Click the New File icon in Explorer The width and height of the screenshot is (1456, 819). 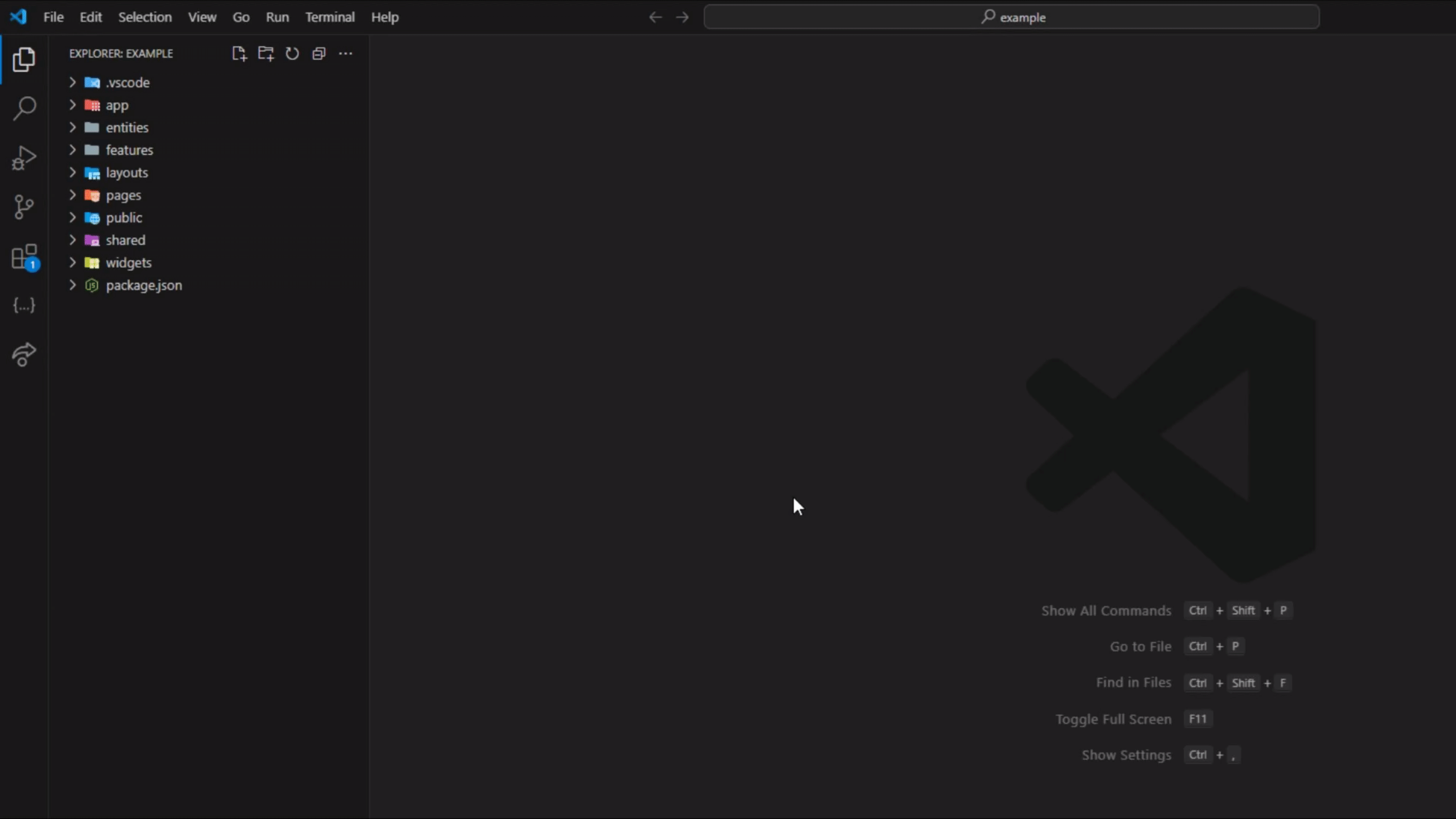[x=239, y=54]
